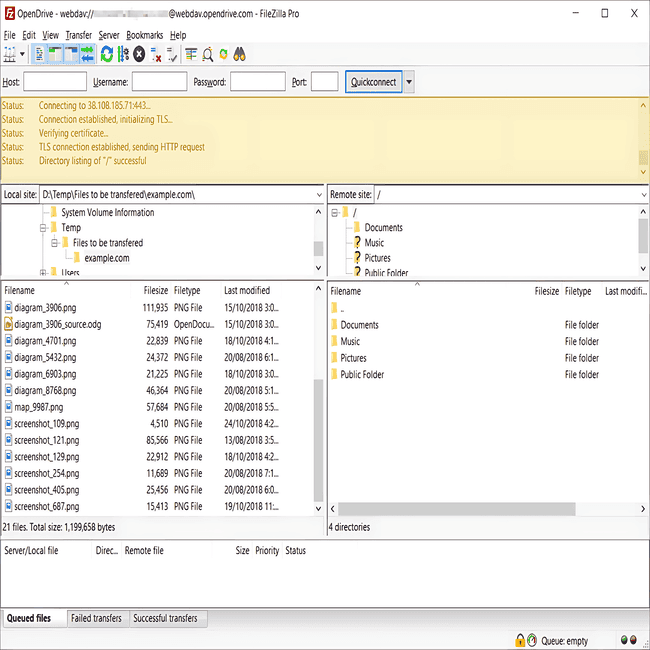
Task: Select Pictures folder icon in remote list
Action: pos(335,358)
